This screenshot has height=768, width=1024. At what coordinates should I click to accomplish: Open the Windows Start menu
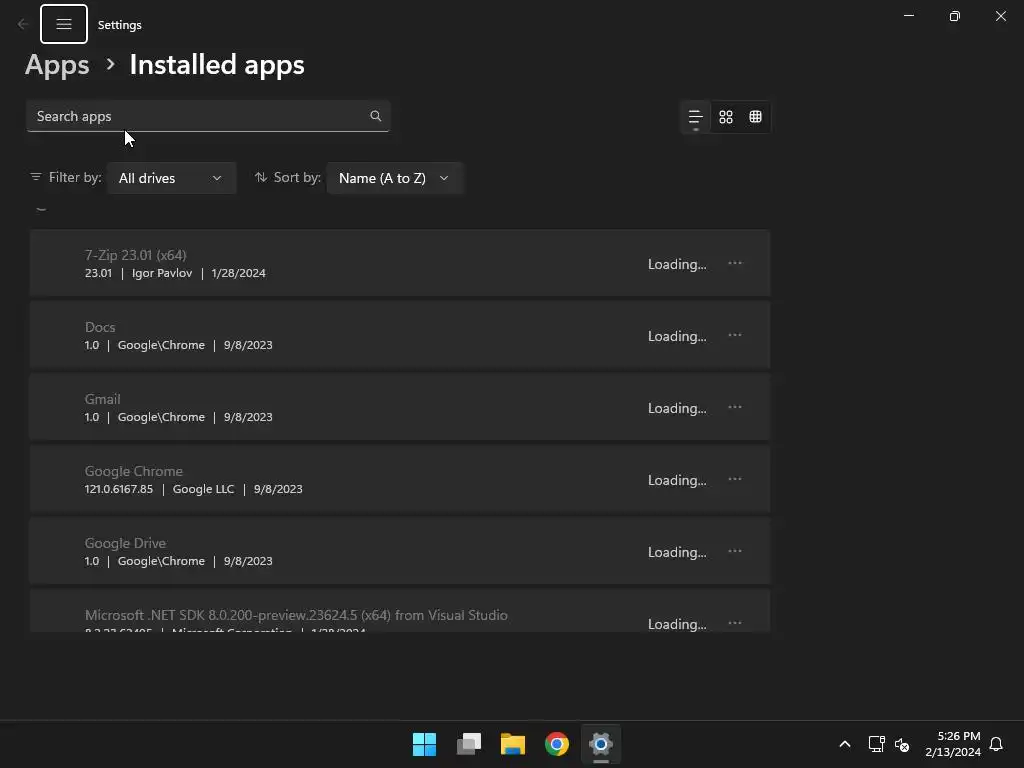424,744
